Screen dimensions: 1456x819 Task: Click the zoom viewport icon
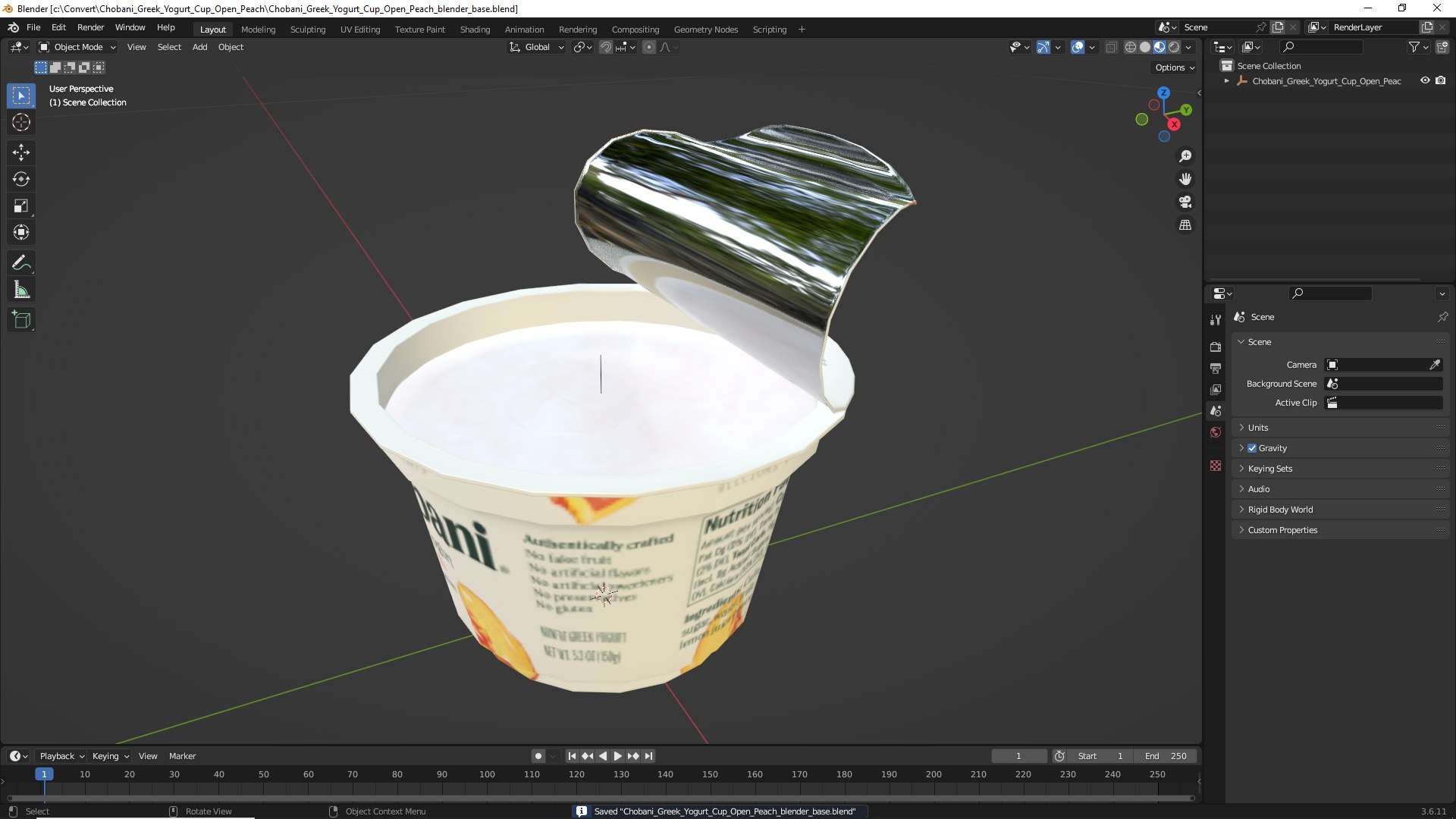pos(1185,156)
